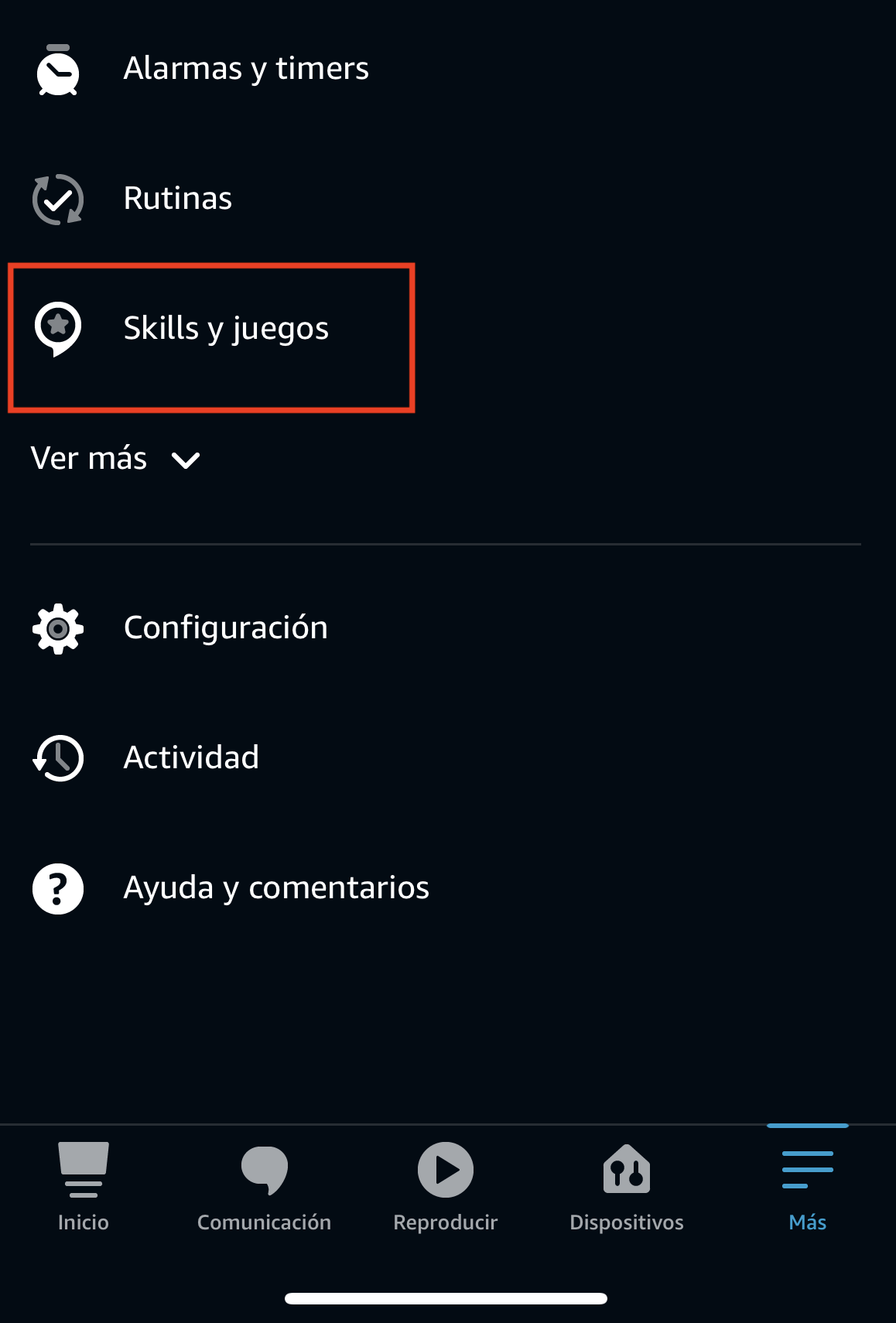Open Ver más text label
The width and height of the screenshot is (896, 1323).
(x=89, y=458)
